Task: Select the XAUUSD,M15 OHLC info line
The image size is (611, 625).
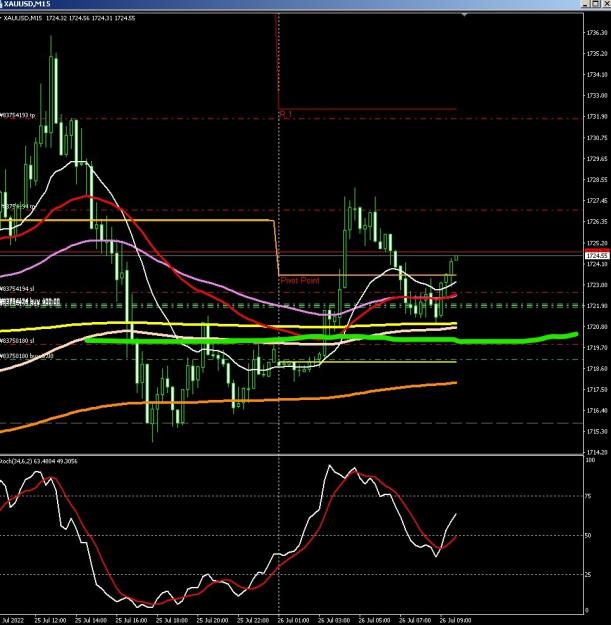Action: pos(69,18)
